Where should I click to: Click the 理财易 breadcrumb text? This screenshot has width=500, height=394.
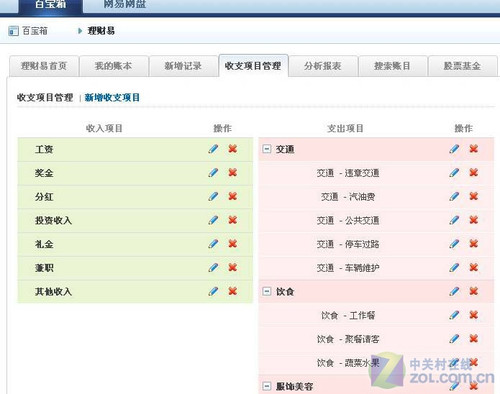coord(101,31)
